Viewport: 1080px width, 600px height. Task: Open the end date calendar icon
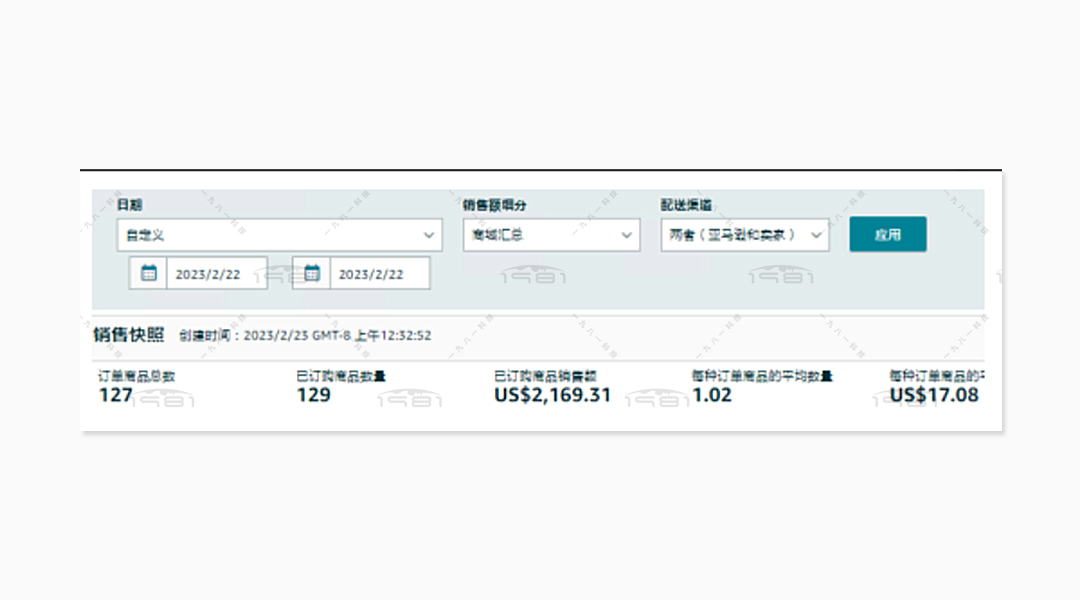point(312,273)
